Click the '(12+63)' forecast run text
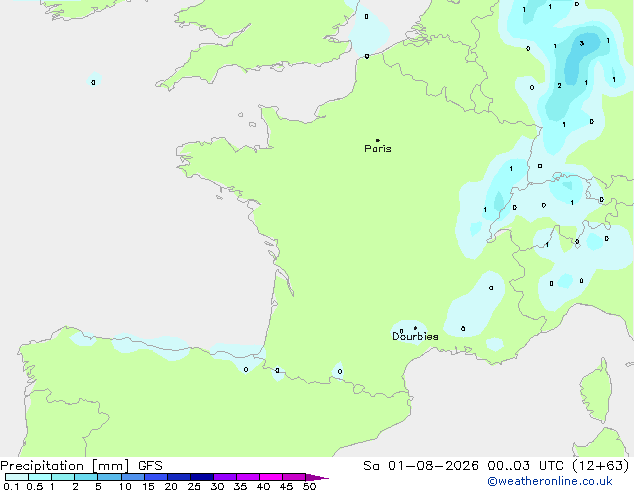 point(601,466)
